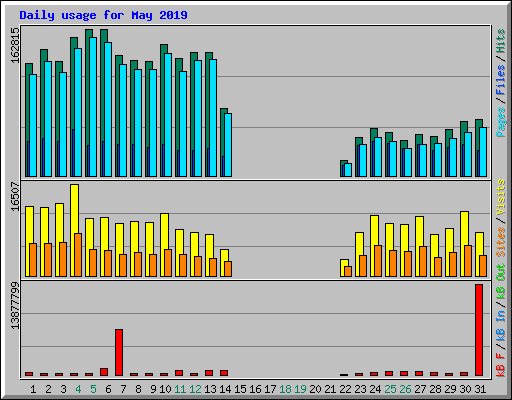Click the red kB bar for day 7

pyautogui.click(x=119, y=352)
